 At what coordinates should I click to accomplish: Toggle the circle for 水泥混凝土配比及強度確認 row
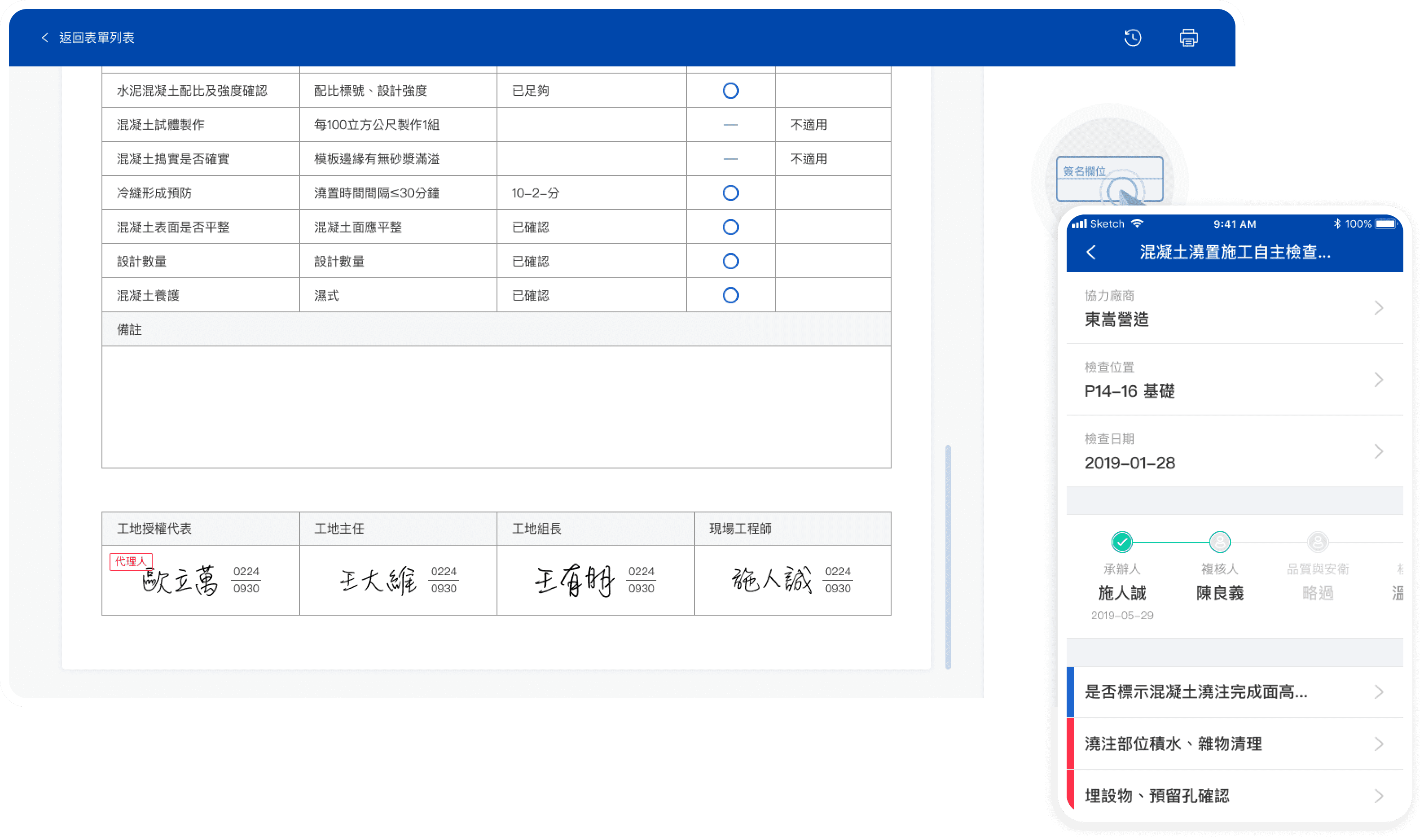pyautogui.click(x=730, y=91)
